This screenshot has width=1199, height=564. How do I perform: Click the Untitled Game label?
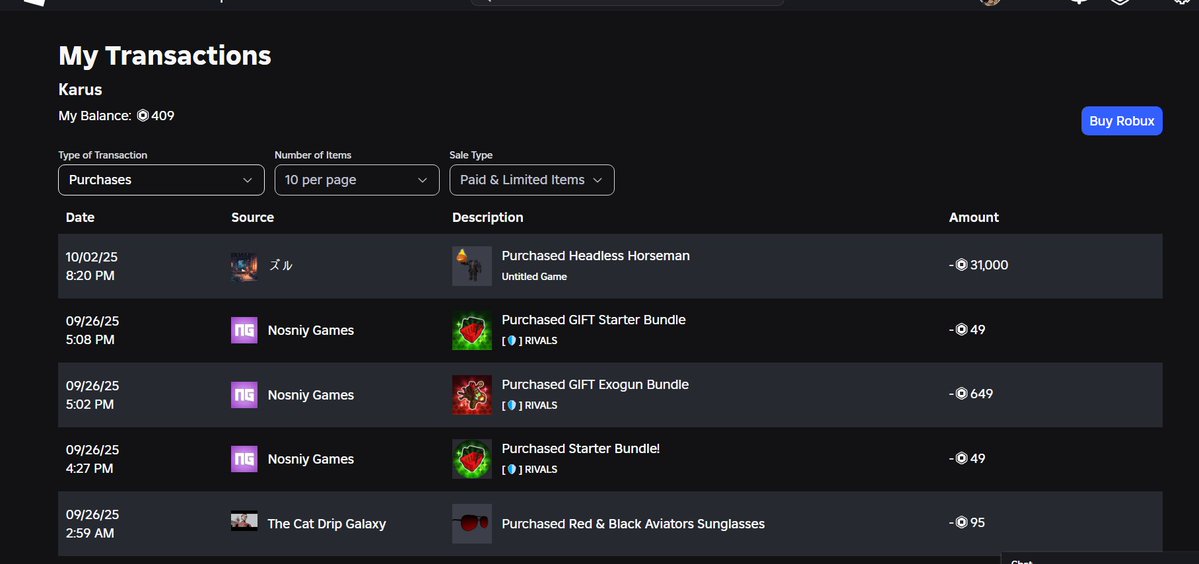click(534, 277)
